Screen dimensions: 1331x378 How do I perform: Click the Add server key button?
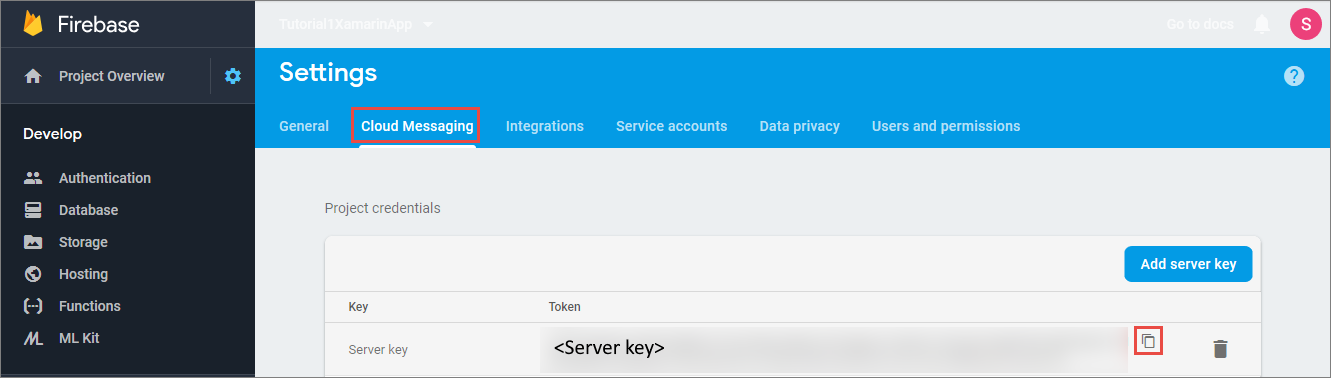click(x=1188, y=264)
